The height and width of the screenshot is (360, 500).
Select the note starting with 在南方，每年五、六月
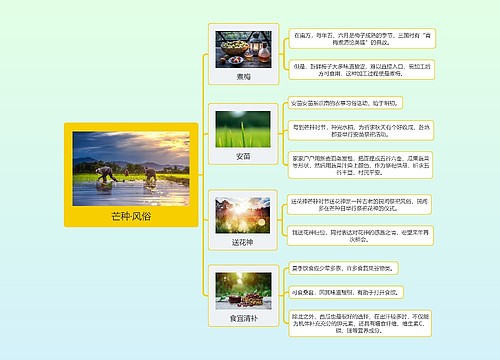[x=362, y=39]
